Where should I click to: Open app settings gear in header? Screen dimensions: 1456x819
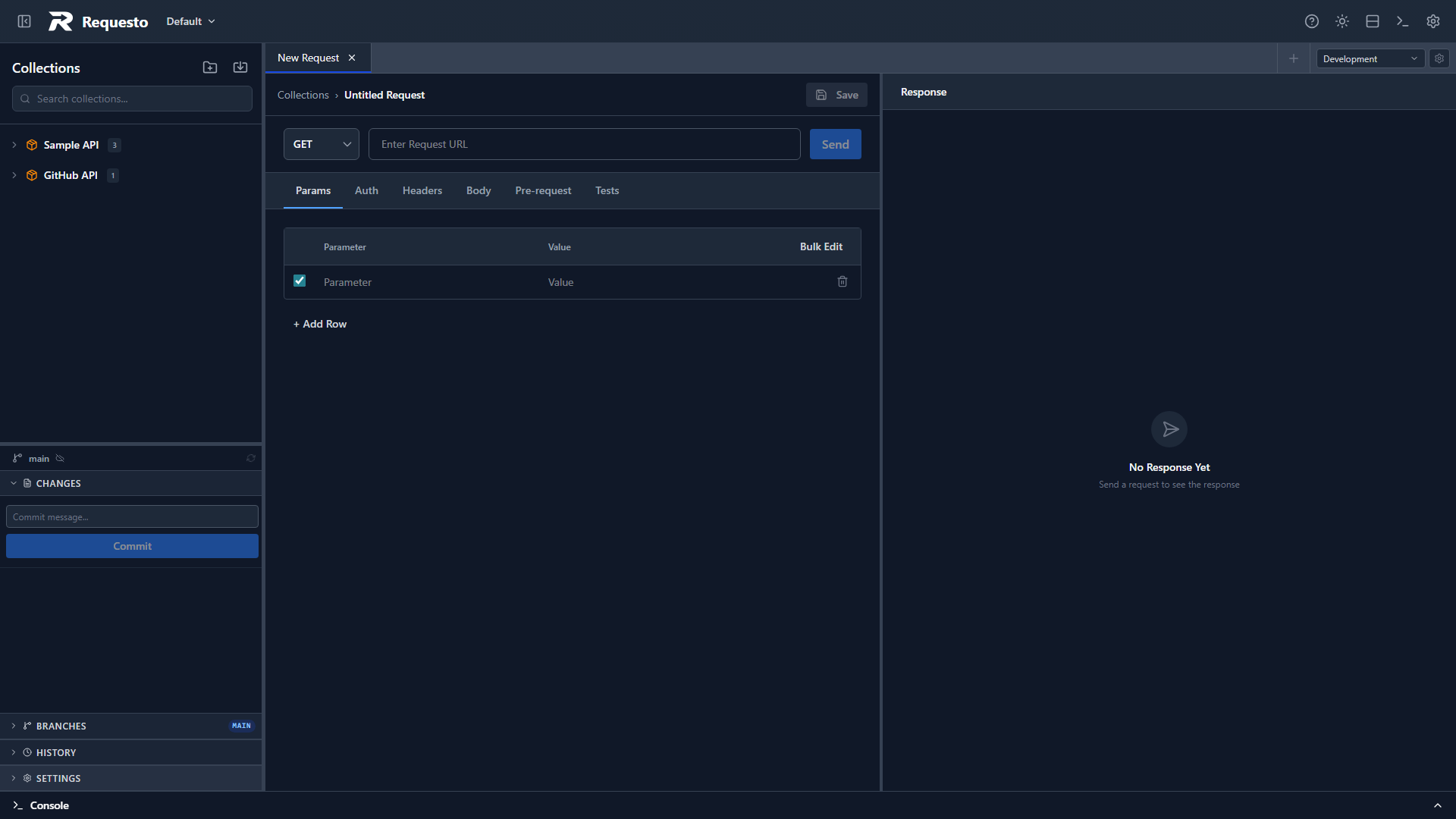pos(1433,21)
